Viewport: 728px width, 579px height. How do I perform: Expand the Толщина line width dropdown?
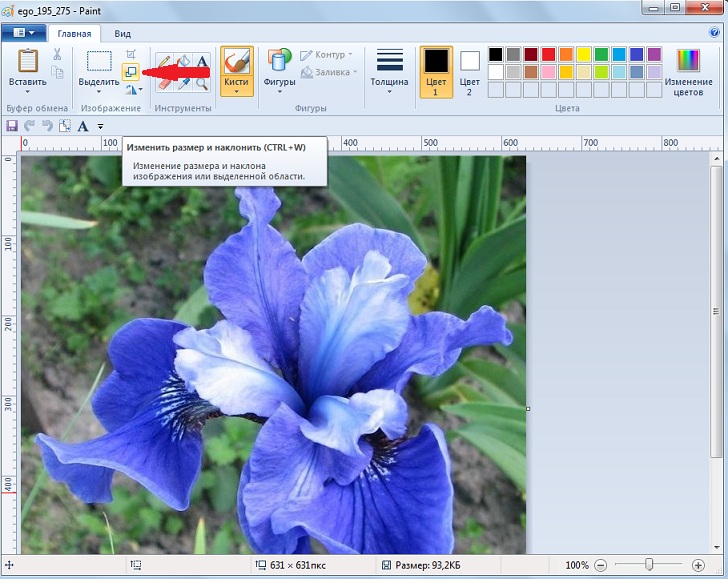tap(389, 70)
